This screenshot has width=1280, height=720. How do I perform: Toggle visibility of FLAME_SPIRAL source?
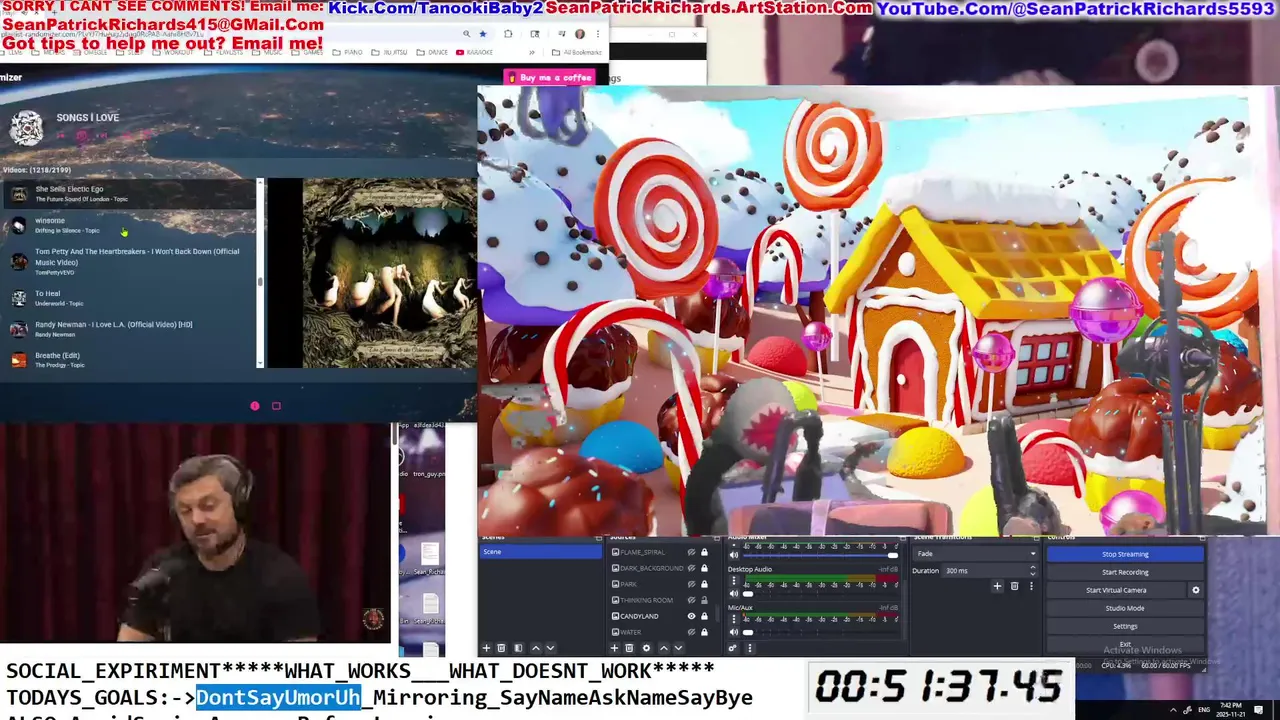691,552
